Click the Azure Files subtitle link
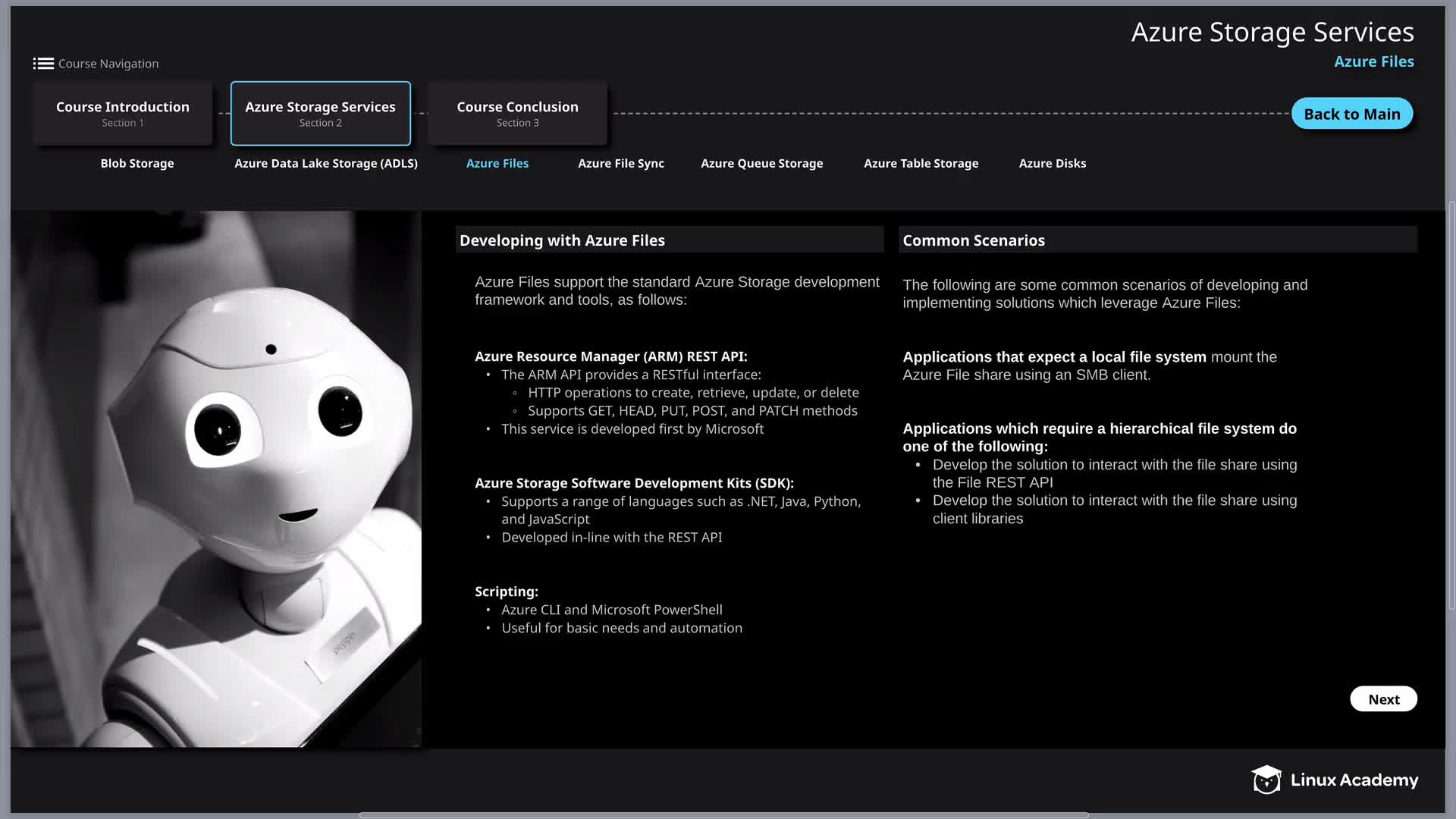This screenshot has height=819, width=1456. [x=1373, y=62]
